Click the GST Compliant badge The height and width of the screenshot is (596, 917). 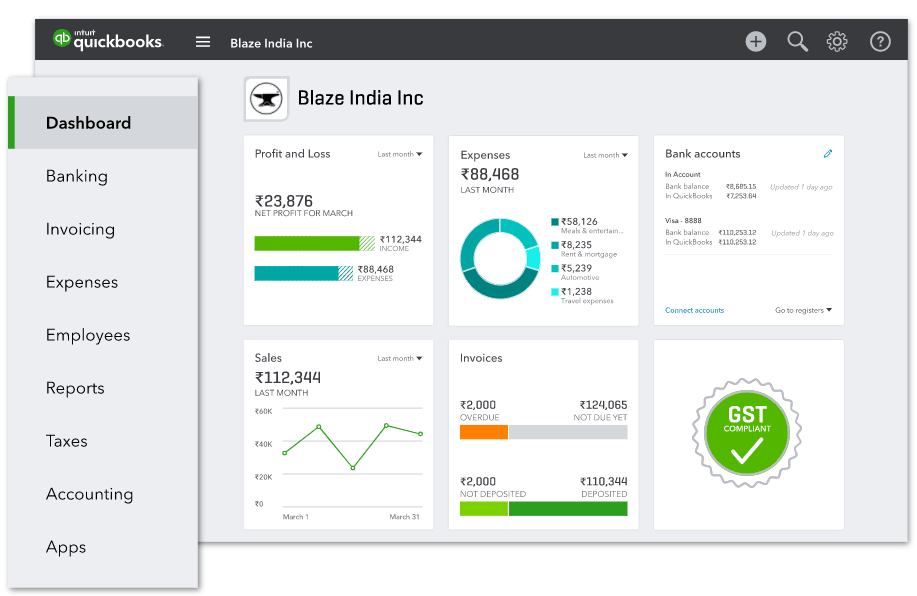coord(747,433)
